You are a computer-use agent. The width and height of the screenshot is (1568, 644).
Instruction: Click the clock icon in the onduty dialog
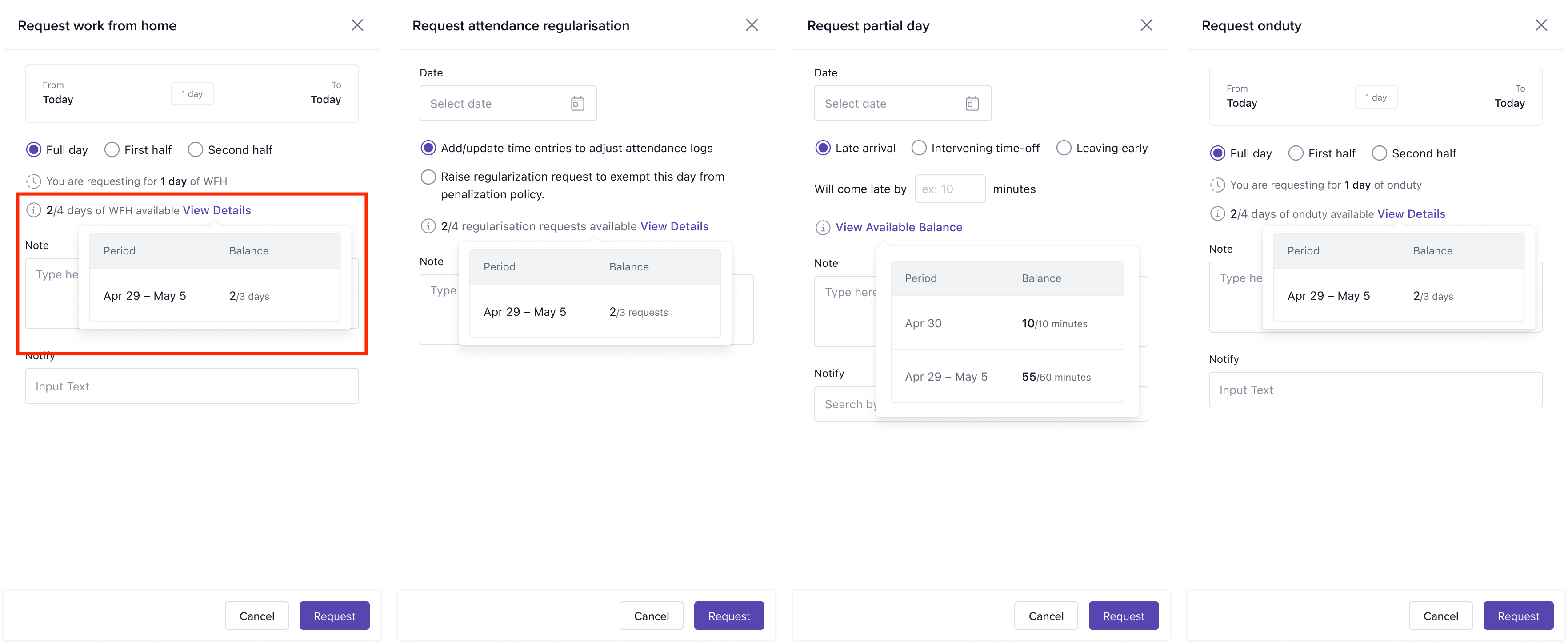[x=1217, y=185]
